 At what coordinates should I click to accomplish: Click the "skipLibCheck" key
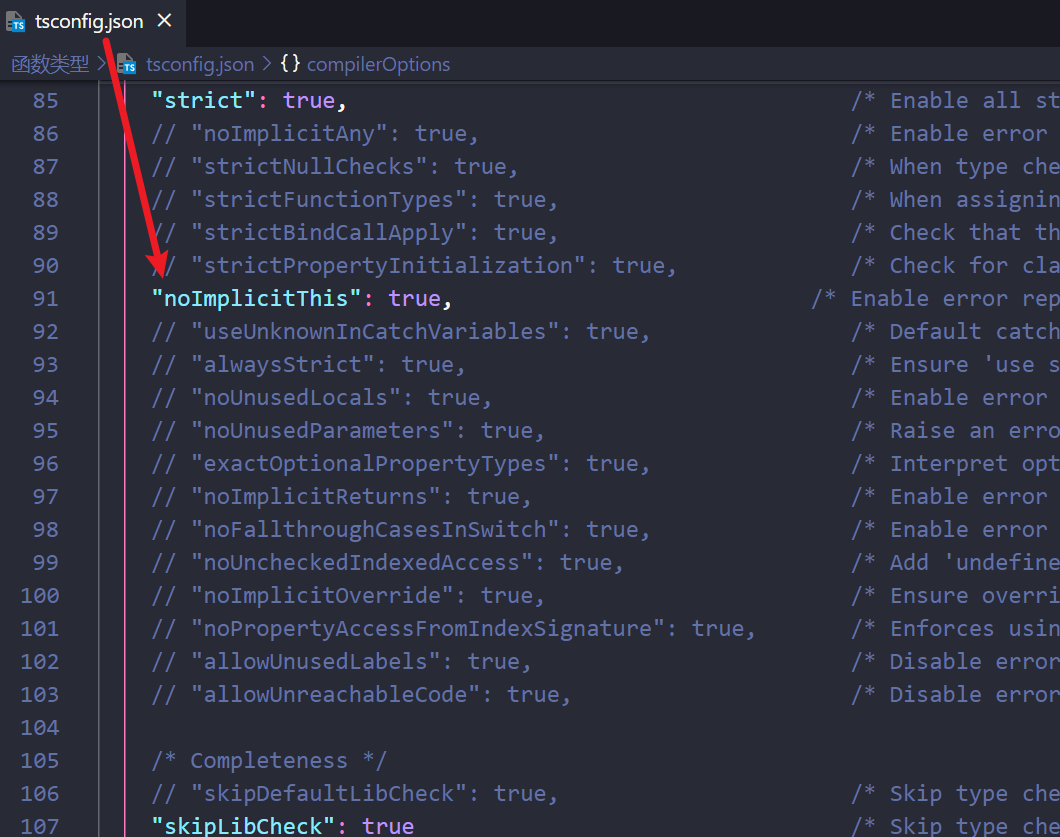tap(243, 827)
